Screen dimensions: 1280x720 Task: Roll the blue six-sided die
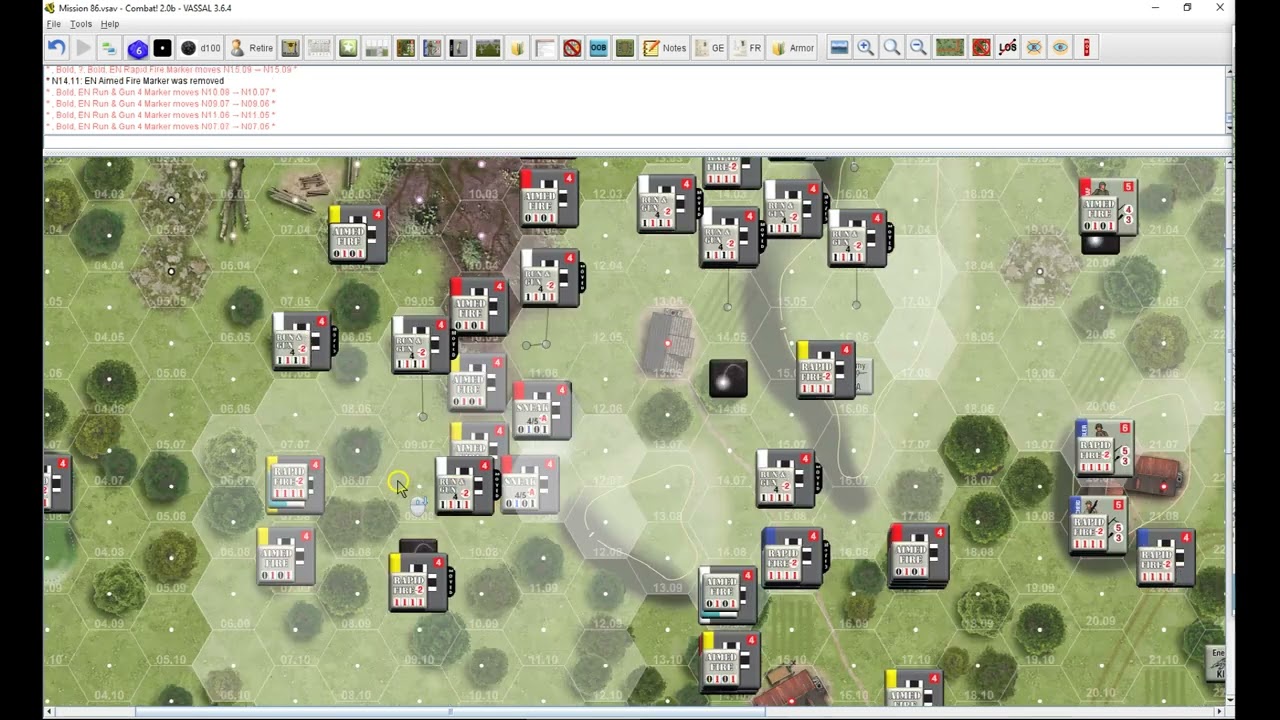click(x=137, y=48)
